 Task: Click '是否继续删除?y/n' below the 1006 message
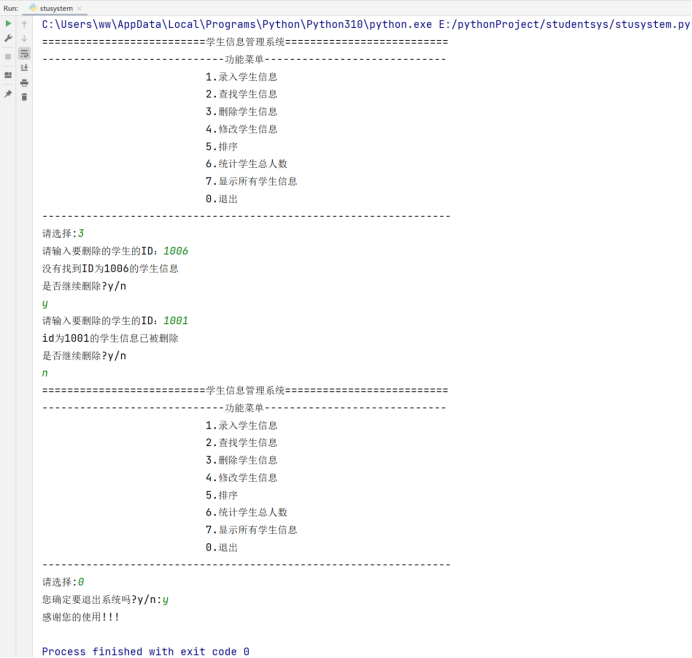tap(84, 286)
